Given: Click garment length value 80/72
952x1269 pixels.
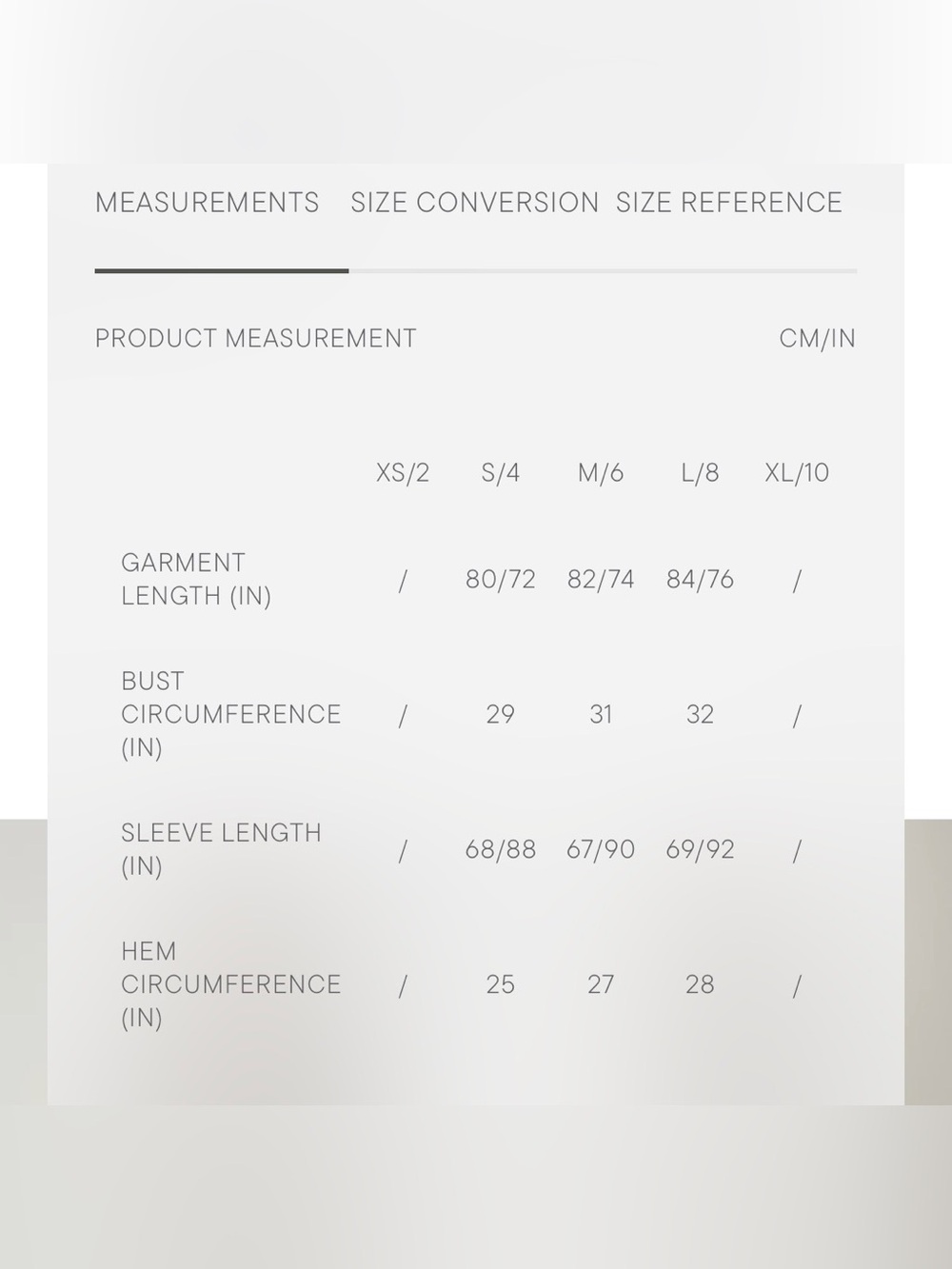Looking at the screenshot, I should click(501, 580).
